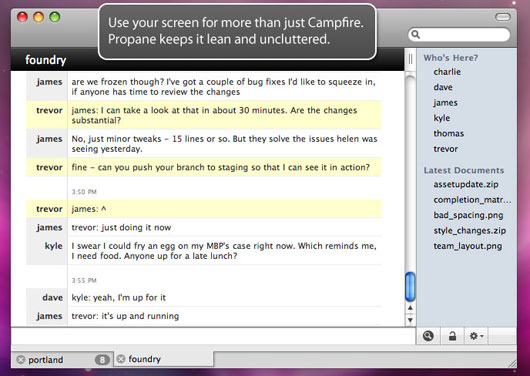
Task: Select dave in Who's Here list
Action: point(443,87)
